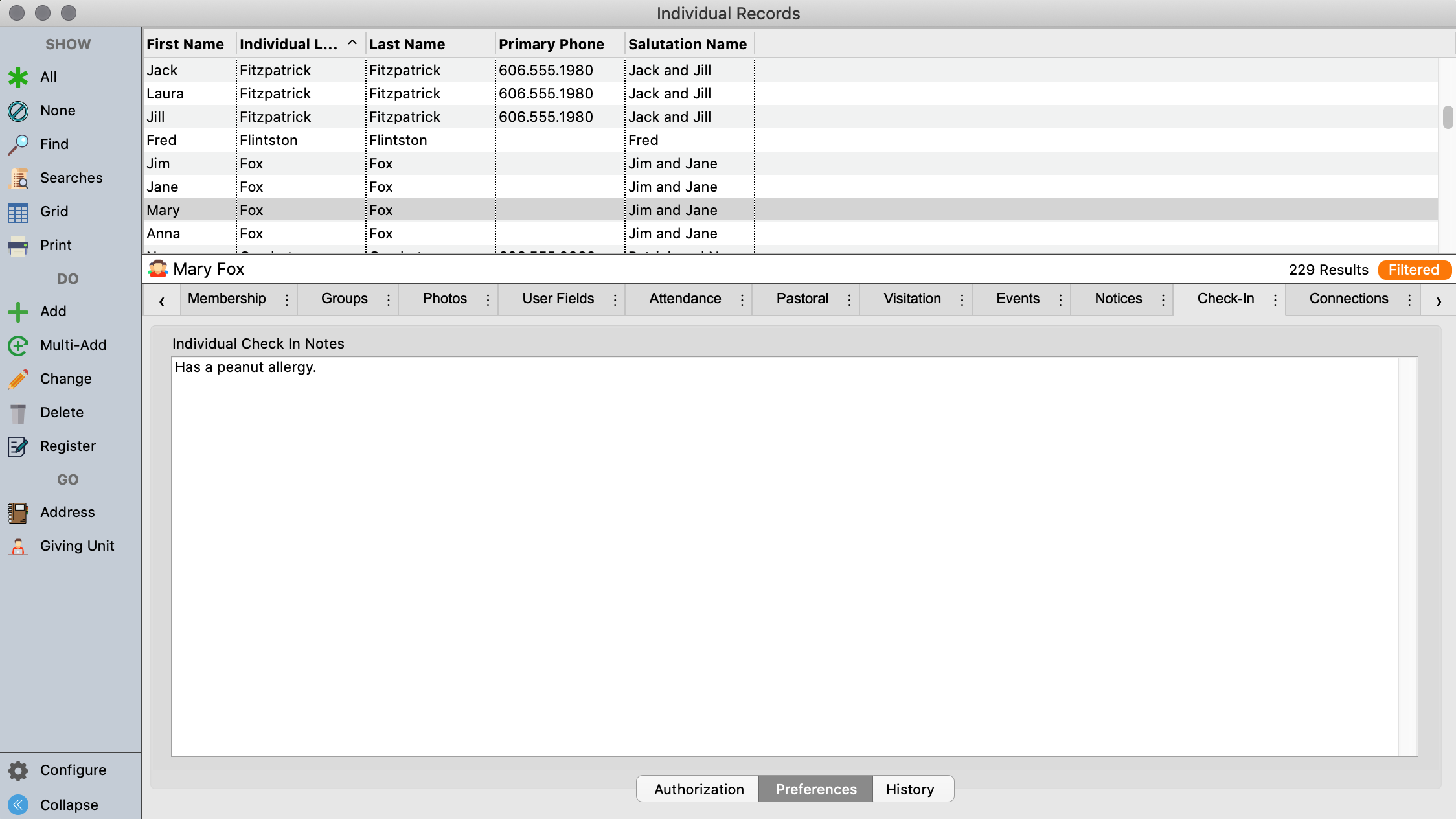Click the Collapse sidebar button
Screen dimensions: 1456x819
click(x=18, y=805)
